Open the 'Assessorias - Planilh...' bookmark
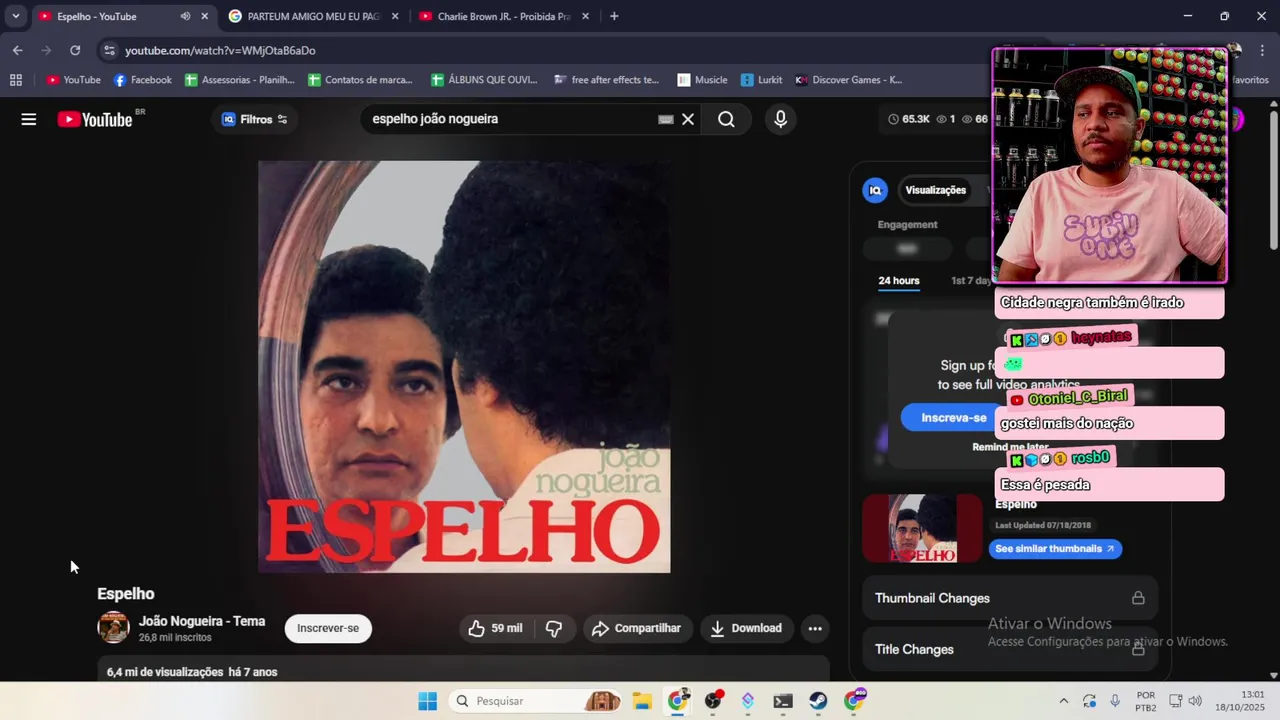Viewport: 1280px width, 720px height. point(240,80)
